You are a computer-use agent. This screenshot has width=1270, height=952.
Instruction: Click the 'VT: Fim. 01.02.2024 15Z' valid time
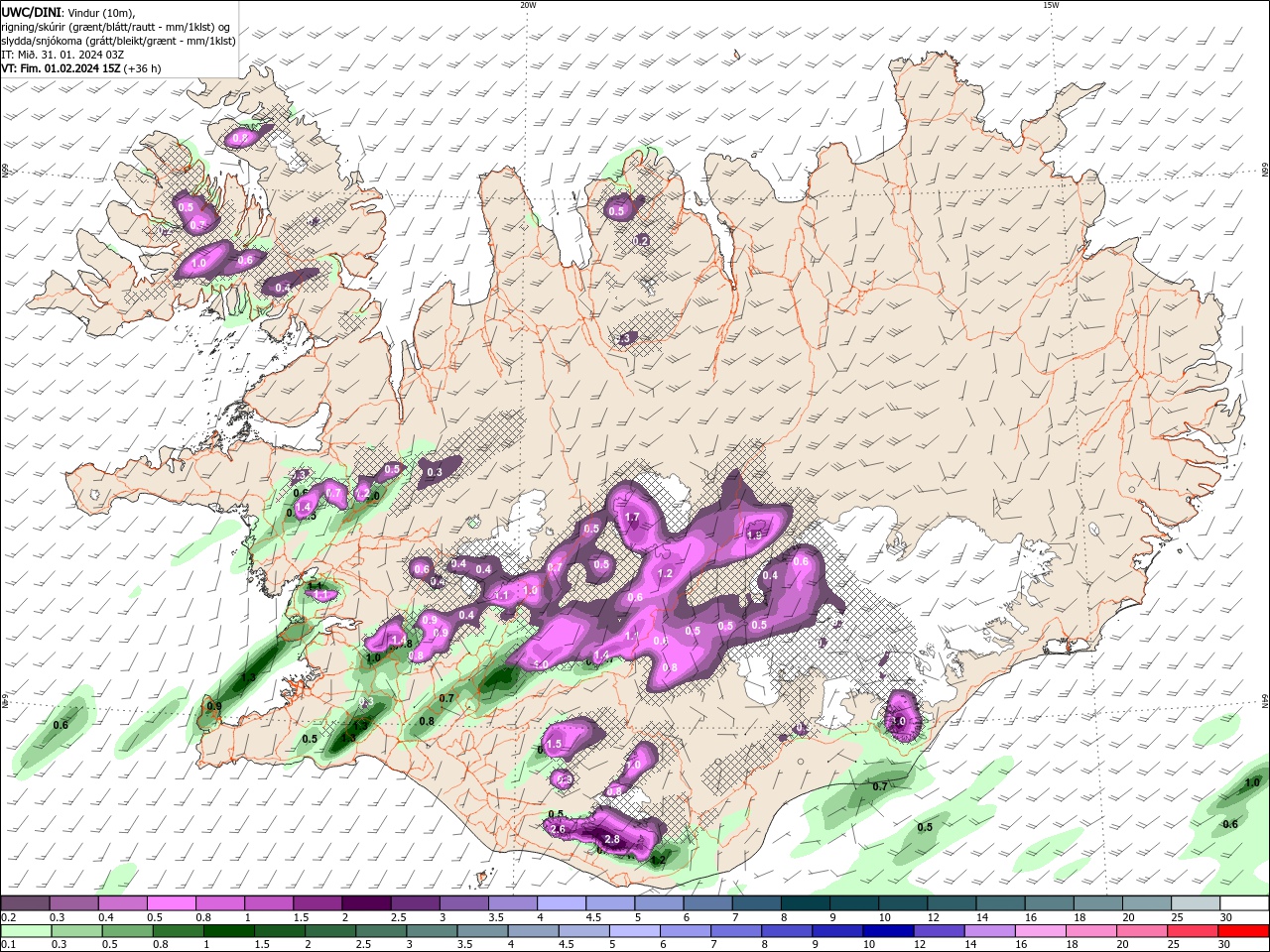point(61,68)
